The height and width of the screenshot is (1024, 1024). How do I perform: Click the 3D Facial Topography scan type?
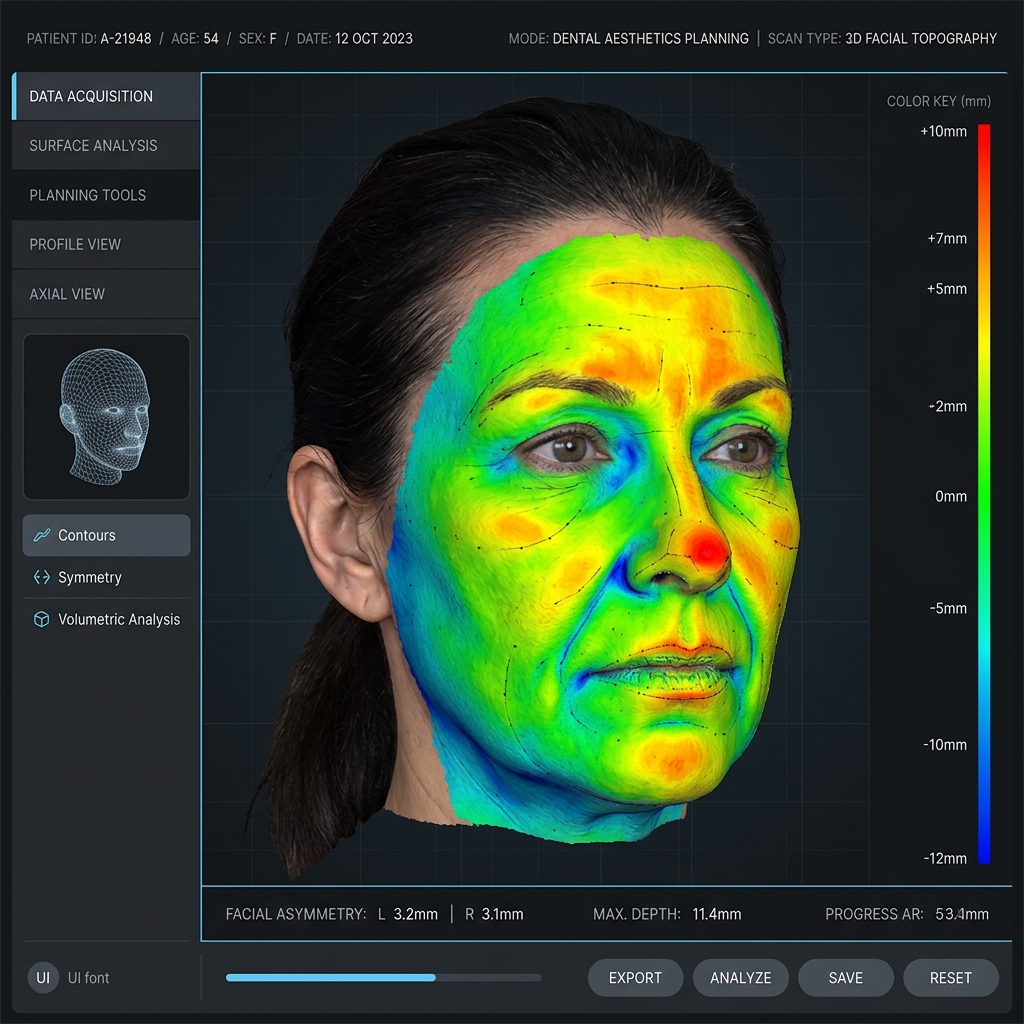pos(921,39)
